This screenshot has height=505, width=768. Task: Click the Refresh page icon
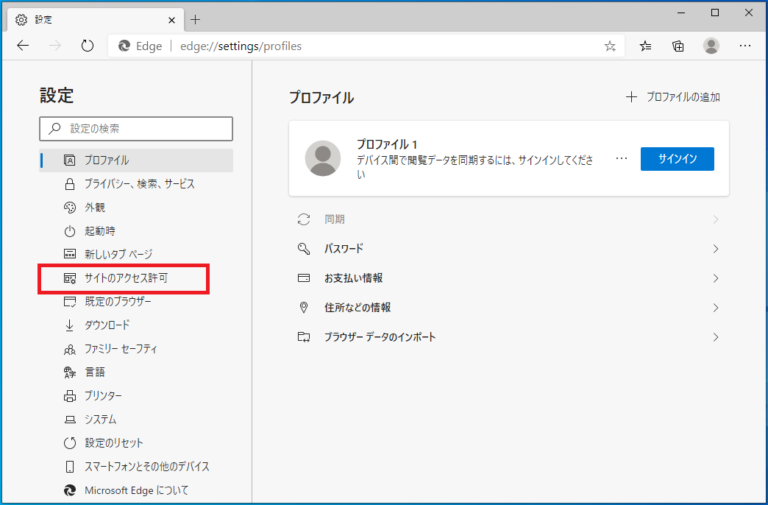tap(87, 46)
